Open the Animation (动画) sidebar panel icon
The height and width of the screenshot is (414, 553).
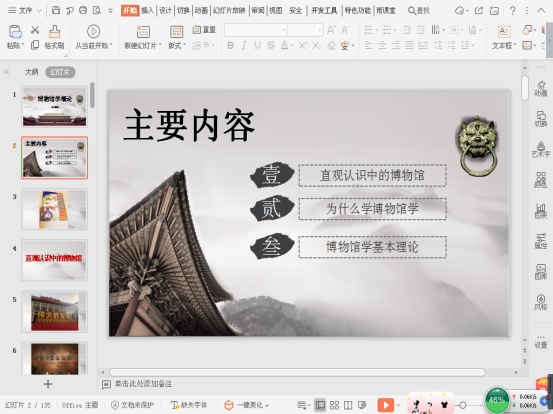pyautogui.click(x=540, y=88)
